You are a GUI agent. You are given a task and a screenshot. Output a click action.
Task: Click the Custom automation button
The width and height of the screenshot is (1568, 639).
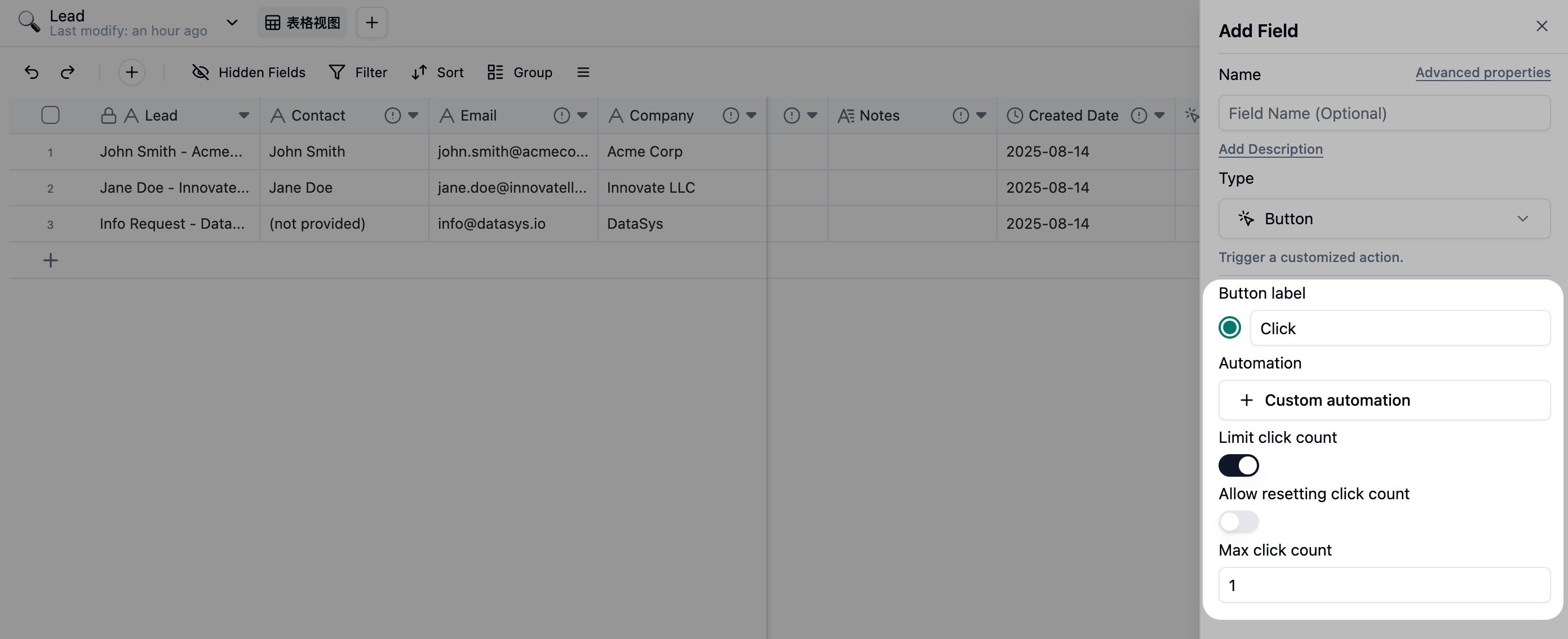click(x=1384, y=400)
